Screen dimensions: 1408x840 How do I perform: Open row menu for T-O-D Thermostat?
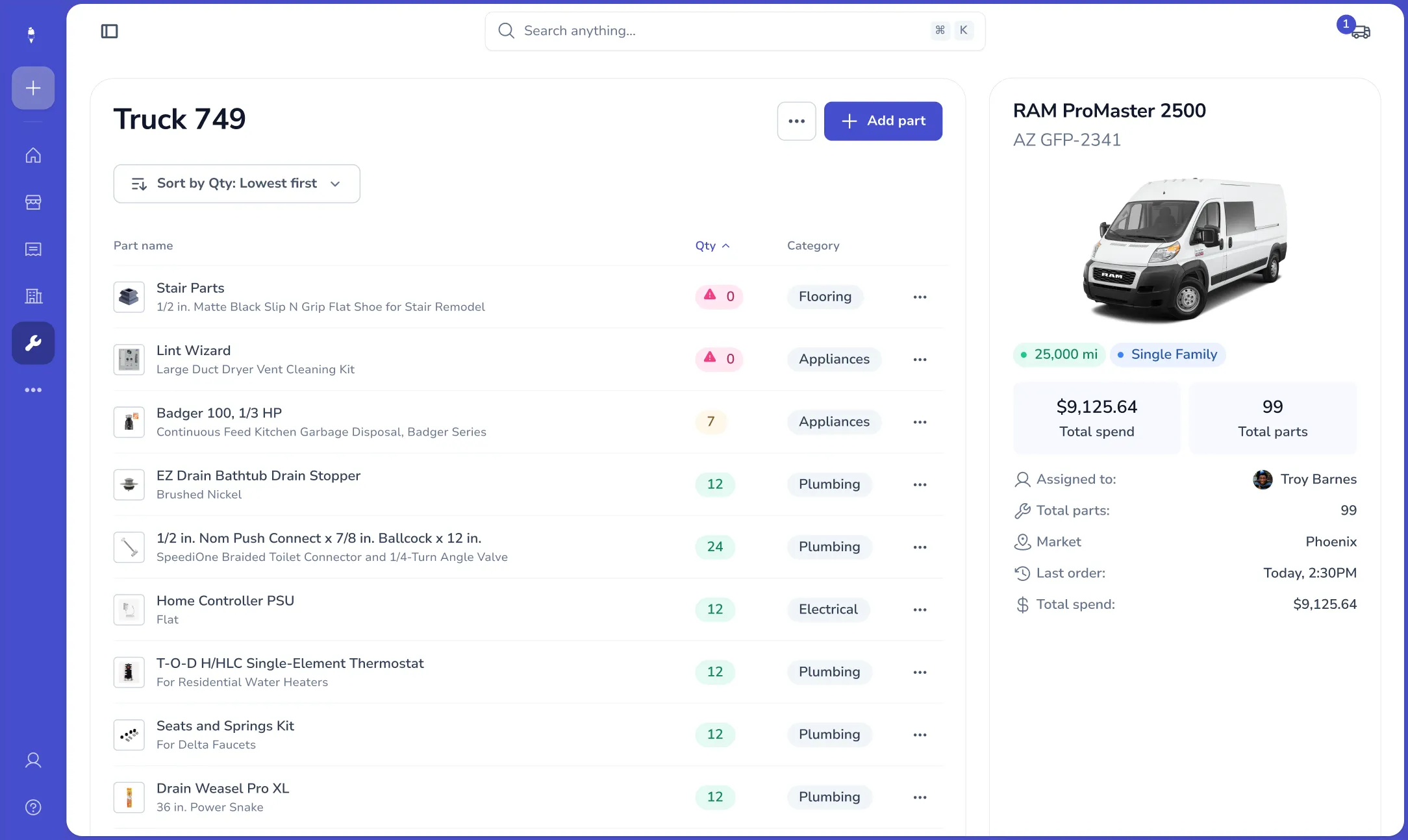coord(920,672)
